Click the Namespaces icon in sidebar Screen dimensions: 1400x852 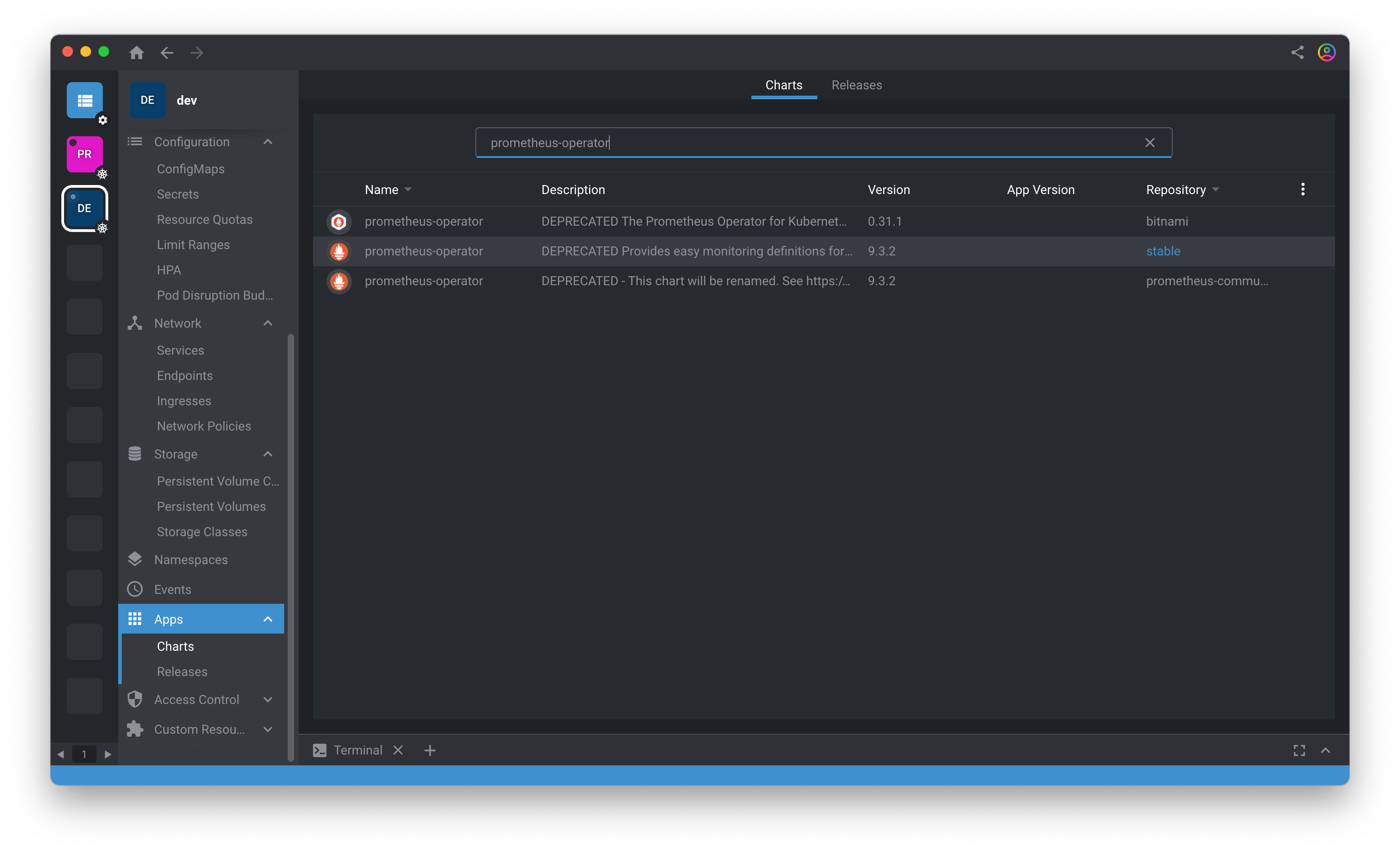(135, 559)
